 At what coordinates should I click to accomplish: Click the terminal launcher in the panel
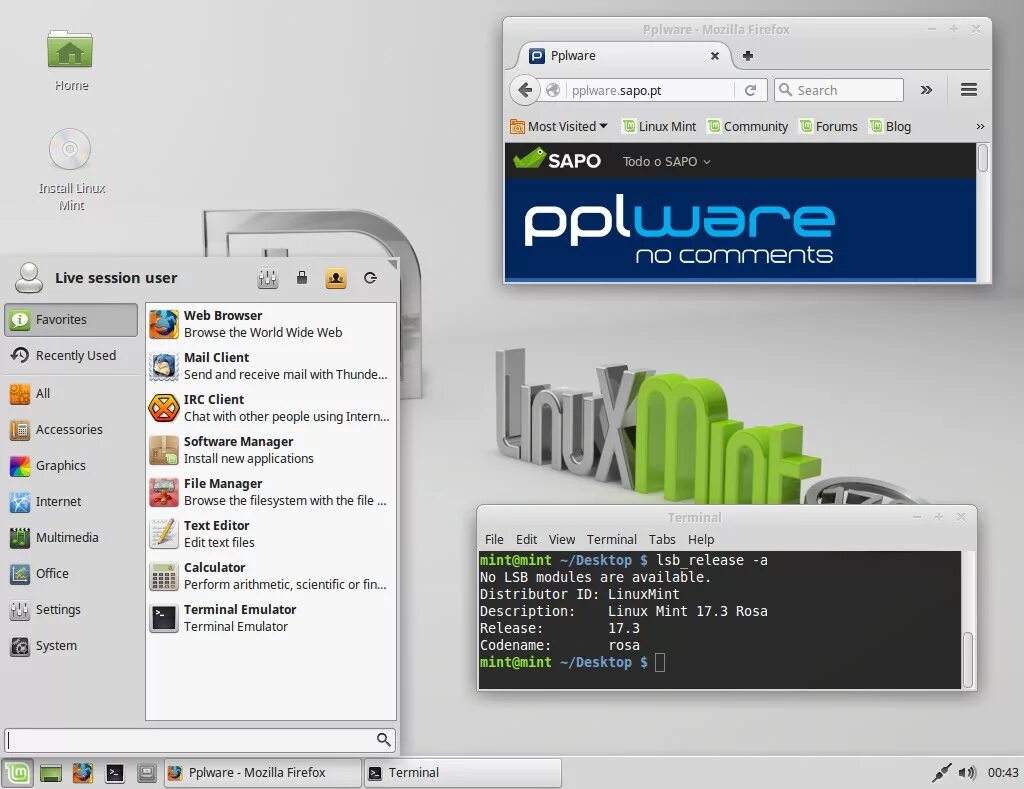coord(115,773)
